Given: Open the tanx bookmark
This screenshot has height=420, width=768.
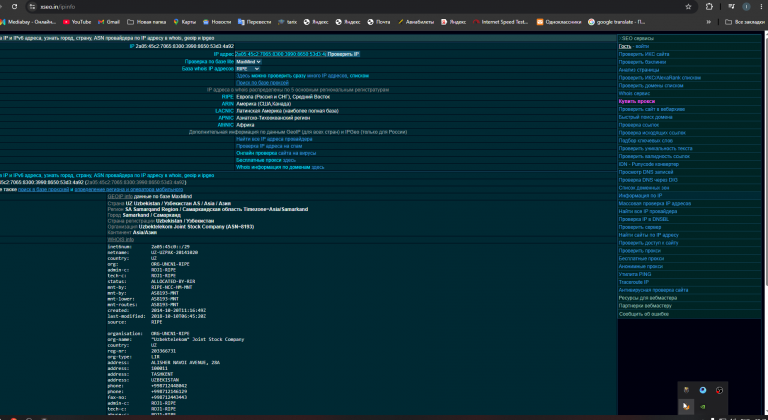Looking at the screenshot, I should point(288,22).
